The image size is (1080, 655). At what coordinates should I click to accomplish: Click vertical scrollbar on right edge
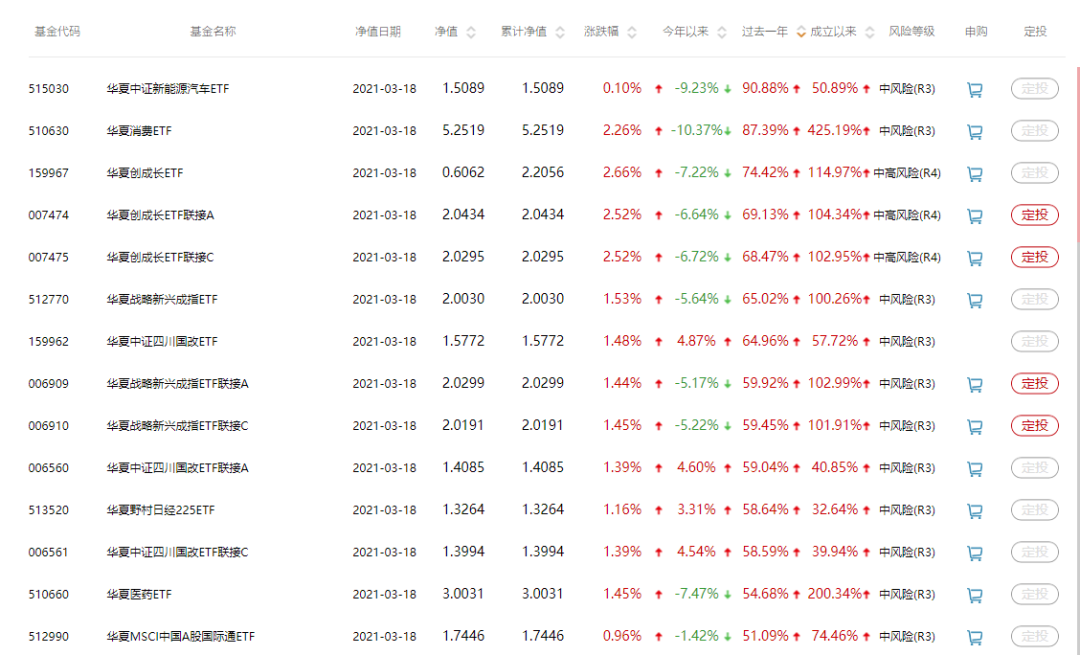pos(1078,155)
